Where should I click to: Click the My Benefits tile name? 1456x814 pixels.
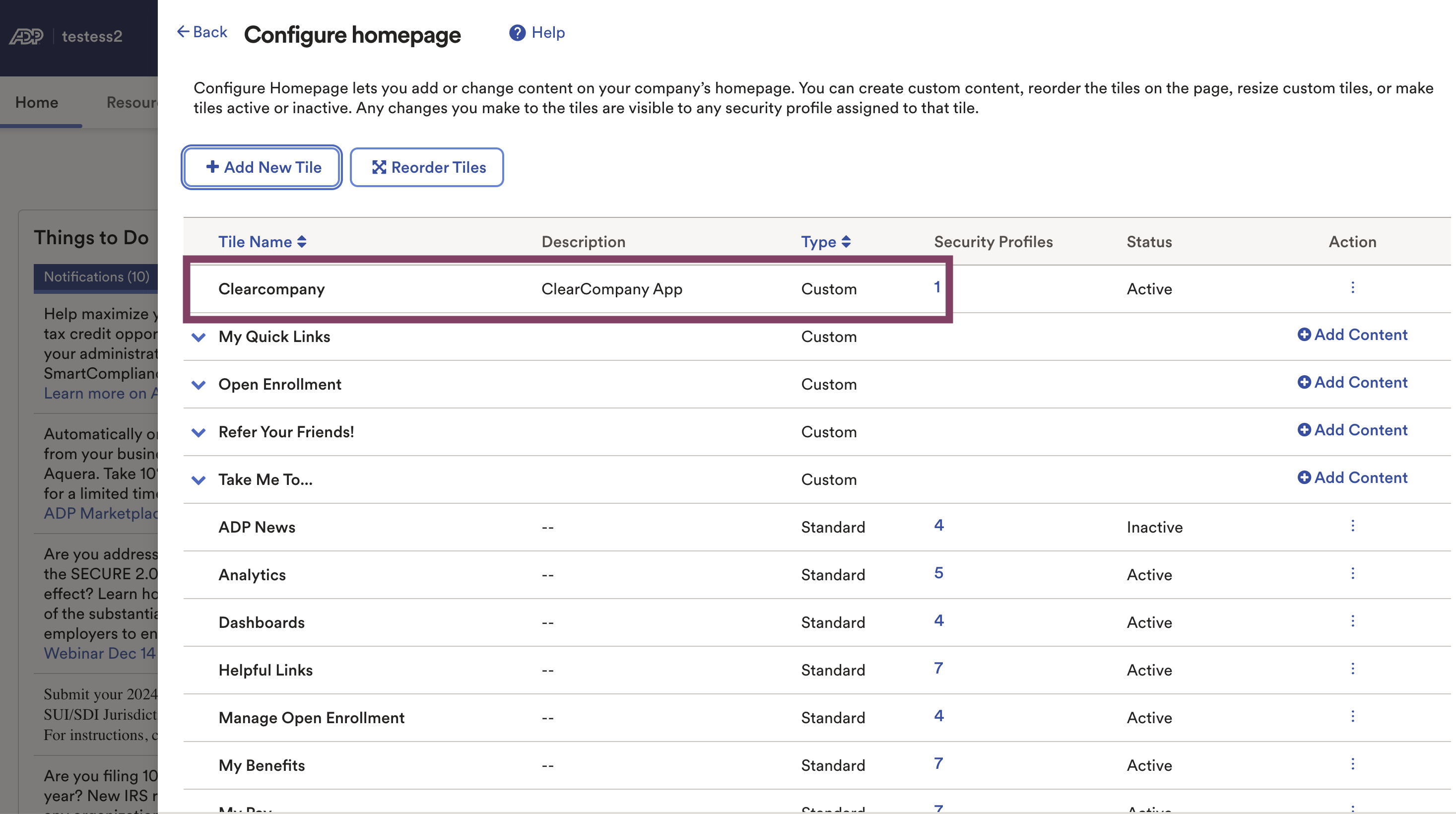click(262, 766)
